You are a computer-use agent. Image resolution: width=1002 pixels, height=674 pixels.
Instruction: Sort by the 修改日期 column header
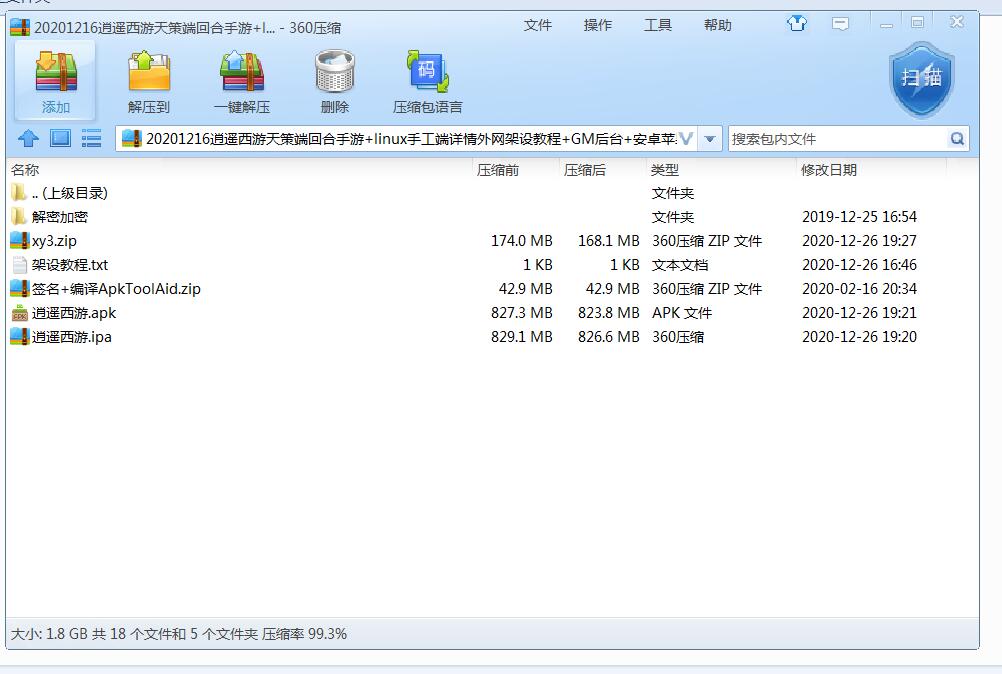click(x=828, y=170)
